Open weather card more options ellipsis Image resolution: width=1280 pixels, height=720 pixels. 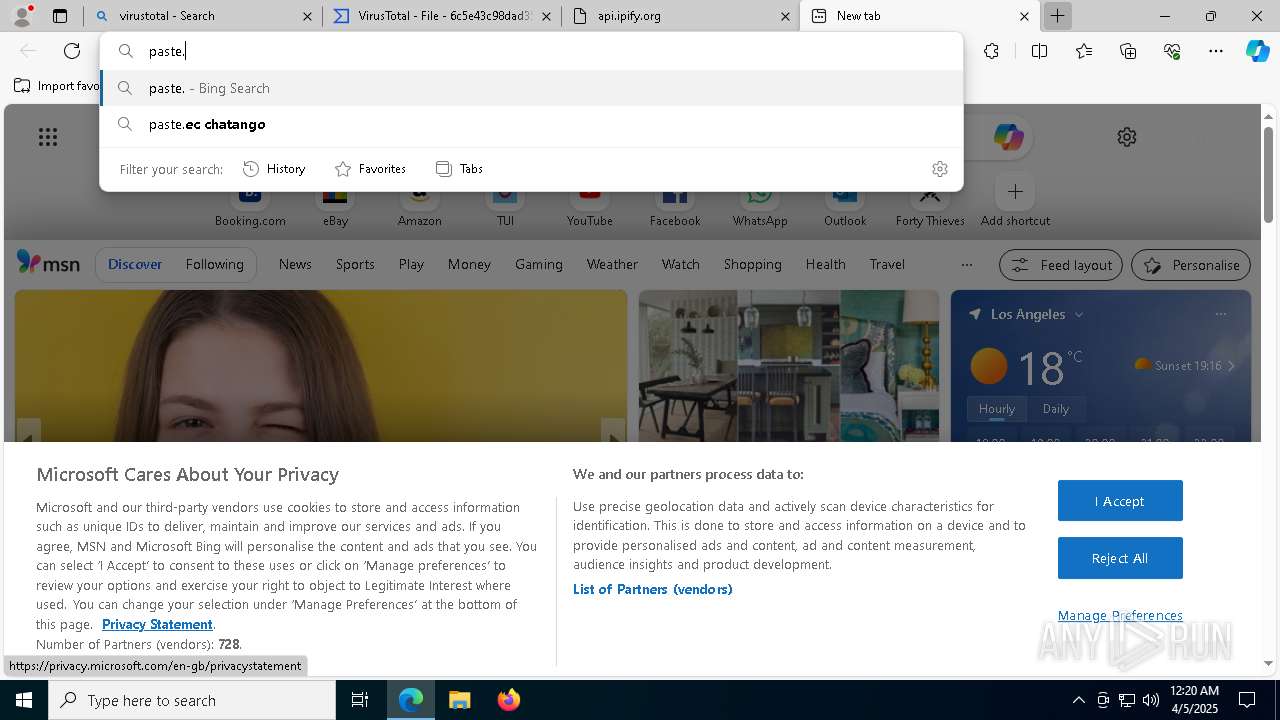coord(1220,314)
